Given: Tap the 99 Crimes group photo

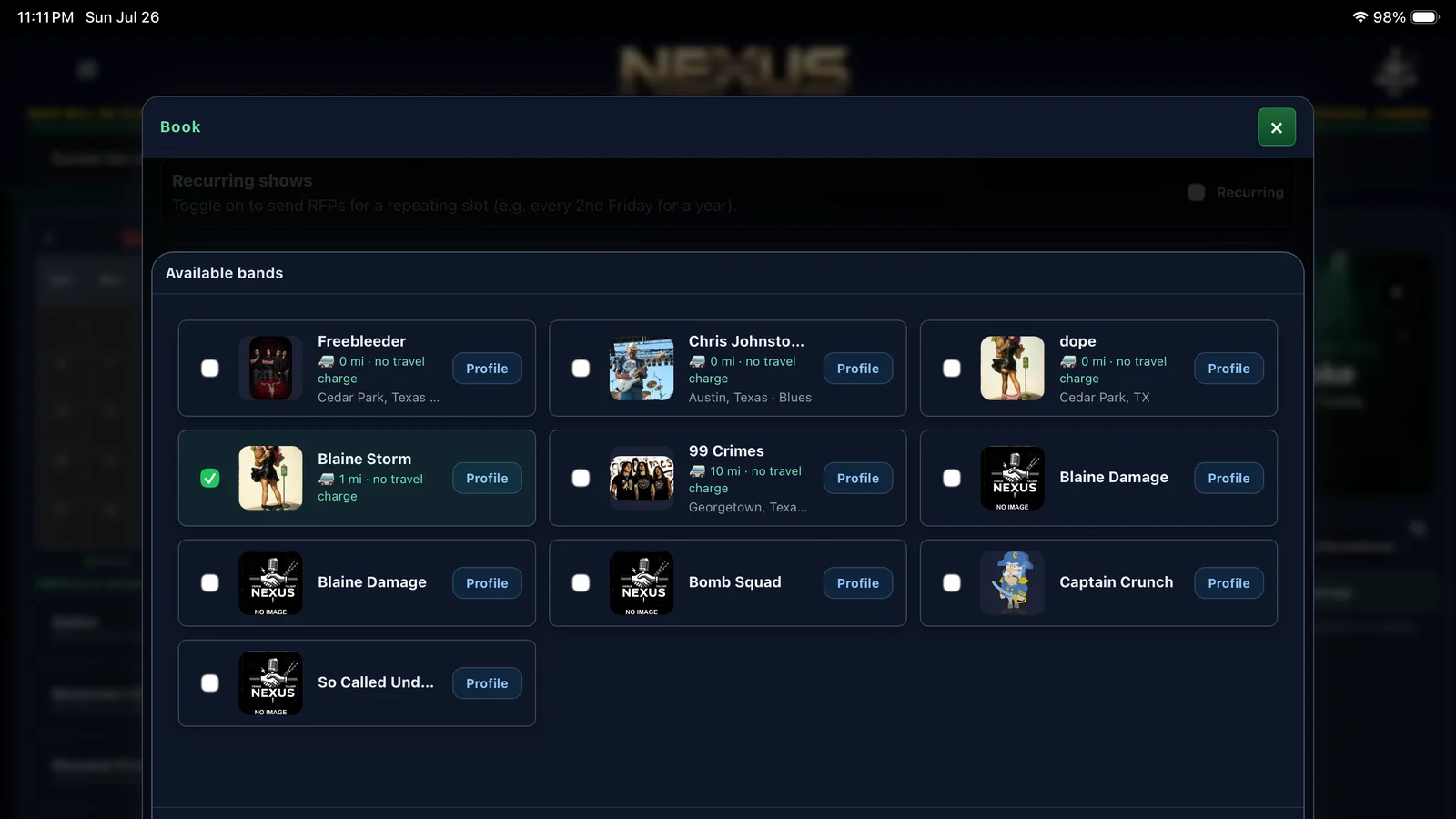Looking at the screenshot, I should click(642, 478).
